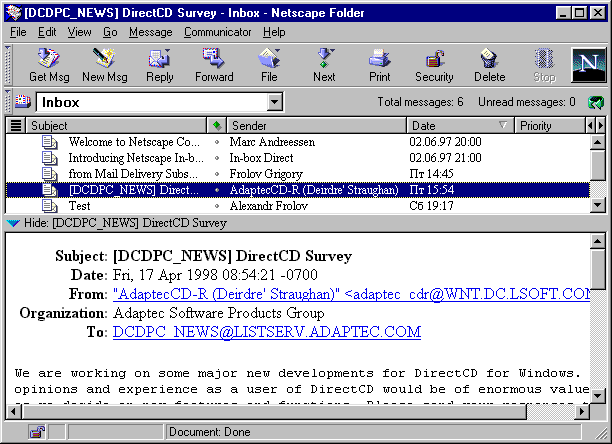Click the AdaptecCD-R From address link
The width and height of the screenshot is (612, 444).
click(x=351, y=294)
